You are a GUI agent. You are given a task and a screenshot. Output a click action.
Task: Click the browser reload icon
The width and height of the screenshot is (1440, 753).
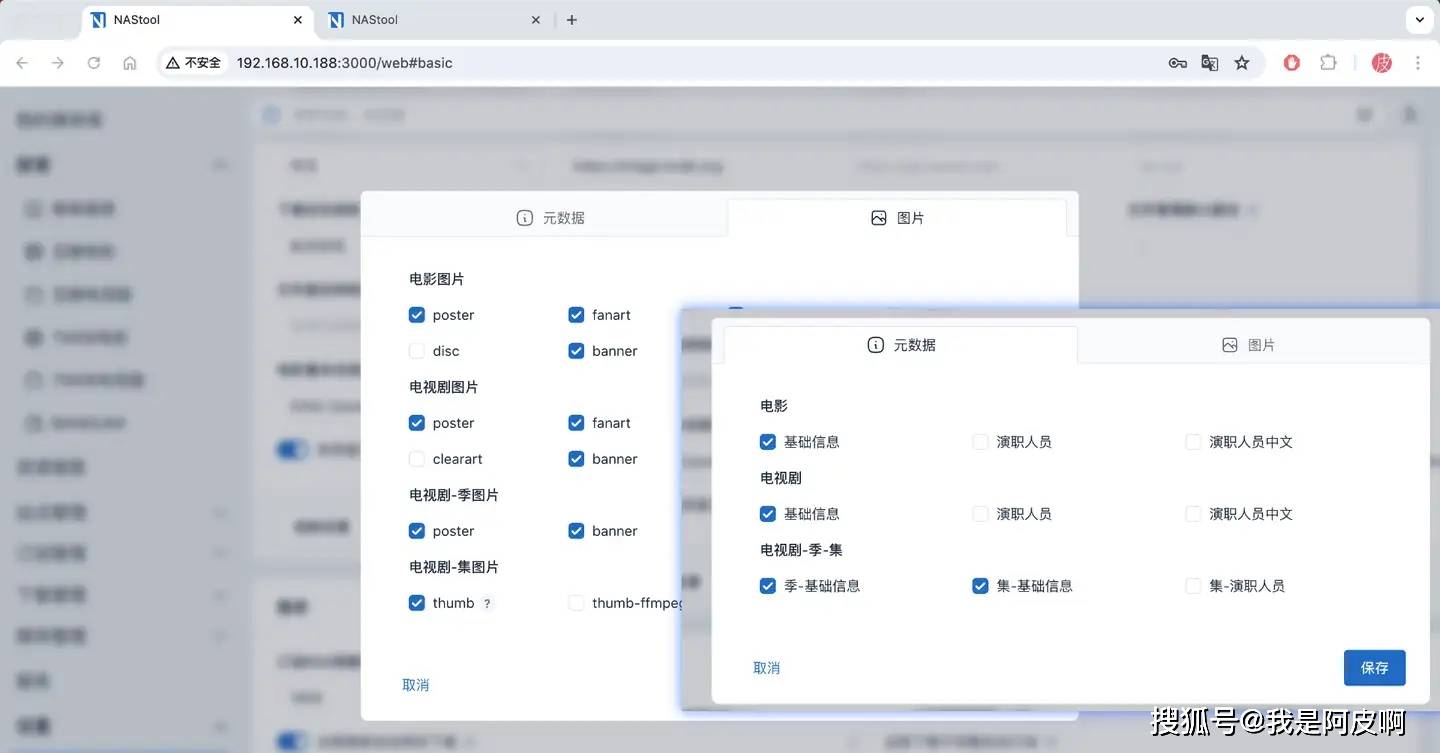pos(94,63)
